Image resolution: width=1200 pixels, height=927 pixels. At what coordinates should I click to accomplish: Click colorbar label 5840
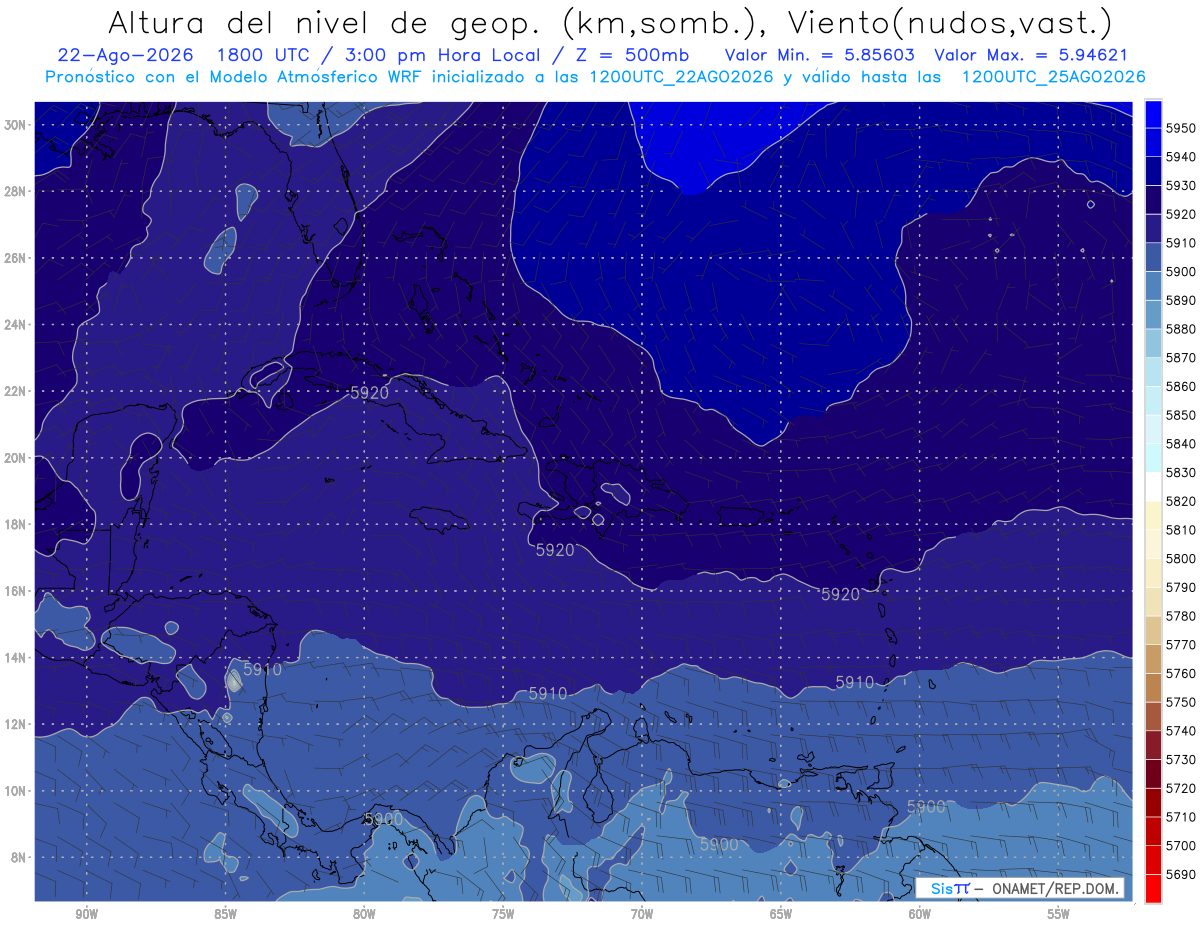point(1181,444)
